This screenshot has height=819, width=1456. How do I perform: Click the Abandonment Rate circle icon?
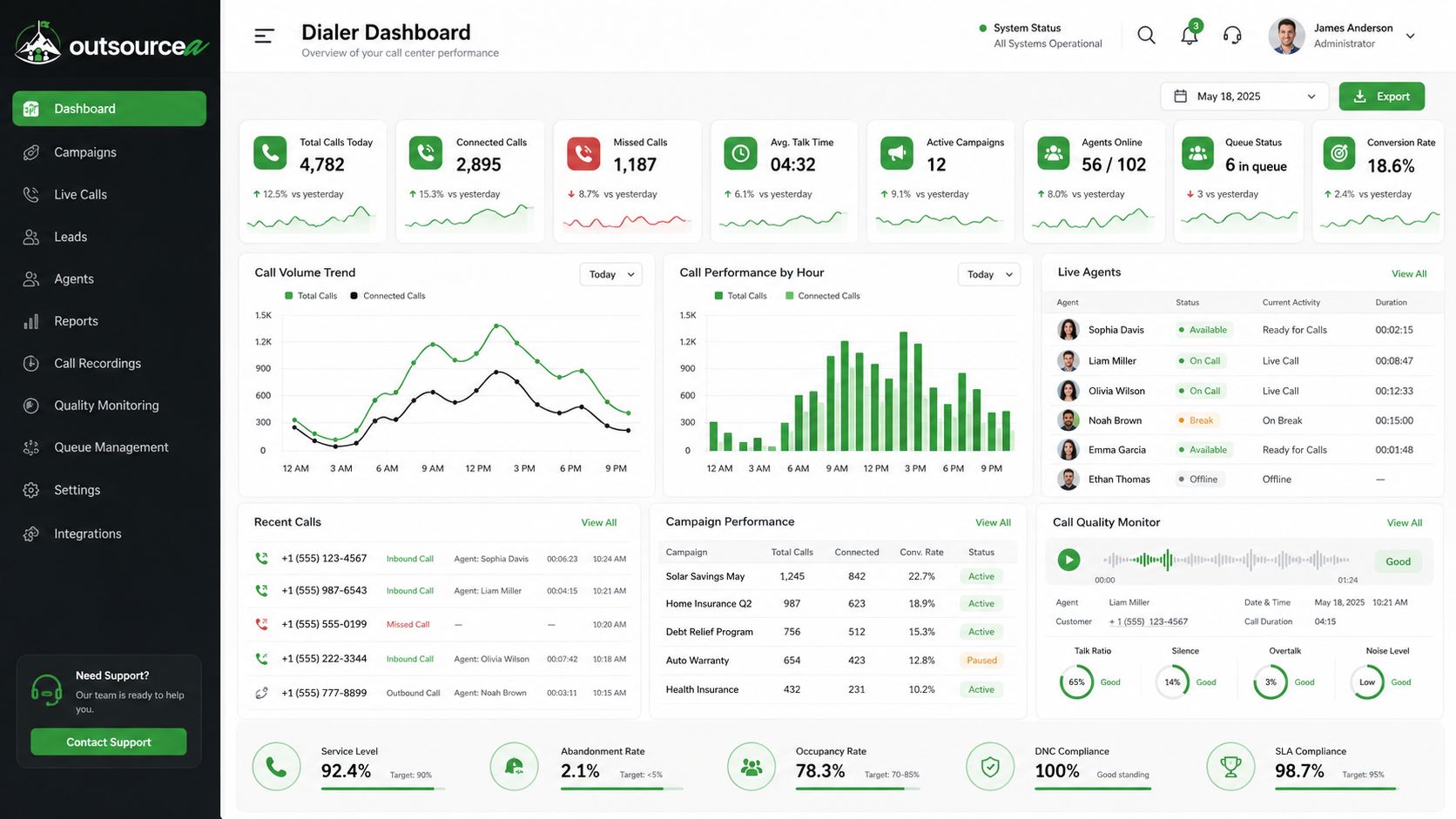coord(514,767)
